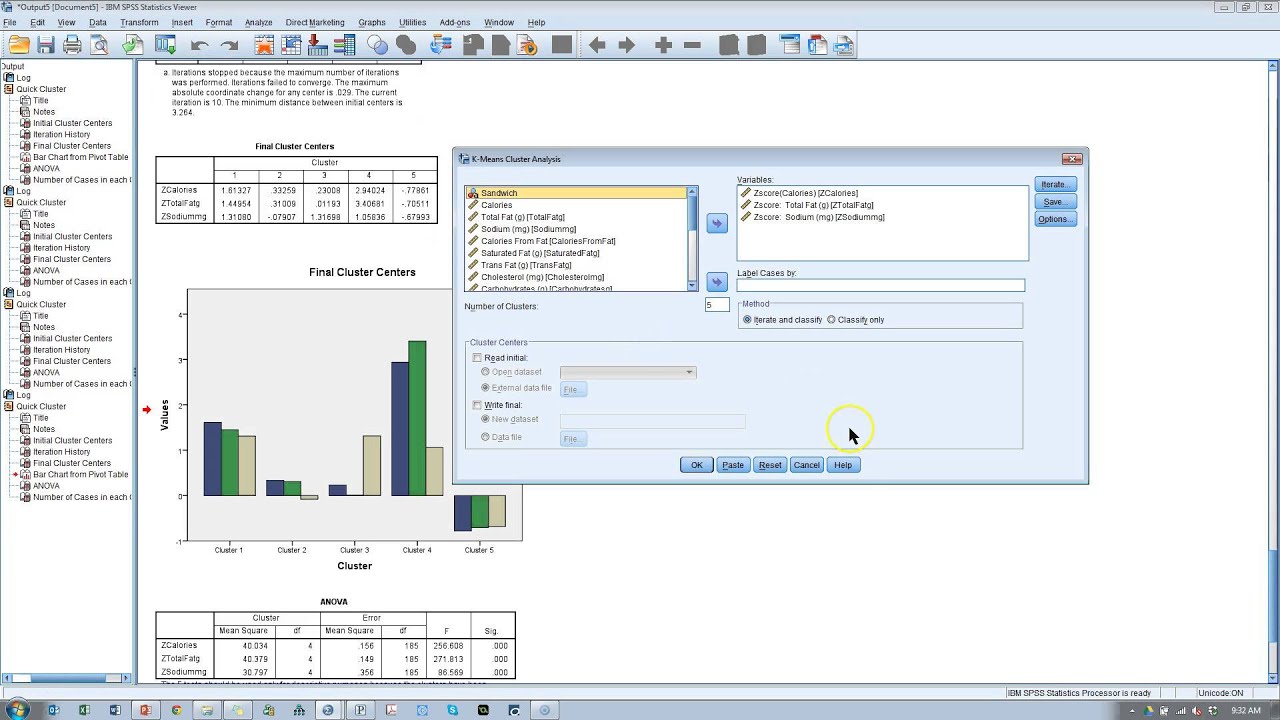The image size is (1280, 720).
Task: Click the Insert Heading toolbar icon
Action: pos(790,45)
